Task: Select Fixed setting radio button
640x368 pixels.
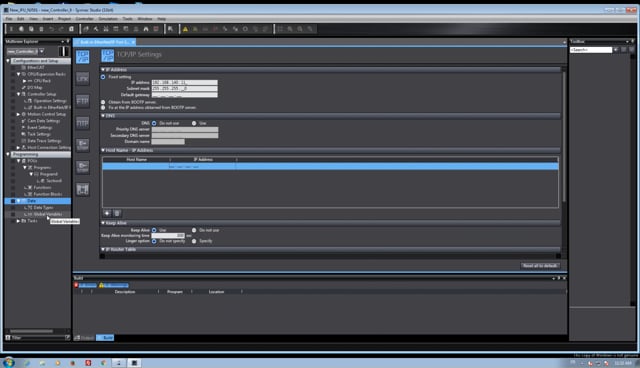Action: point(103,77)
